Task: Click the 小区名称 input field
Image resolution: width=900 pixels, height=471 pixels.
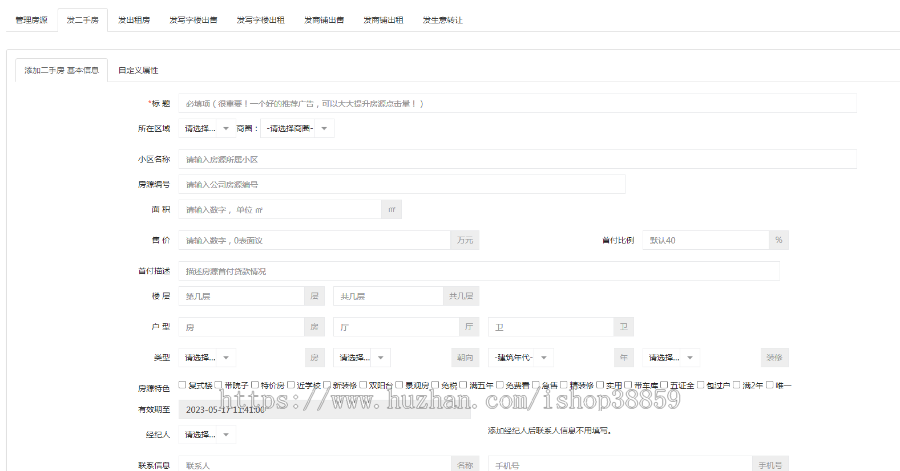Action: [x=517, y=159]
